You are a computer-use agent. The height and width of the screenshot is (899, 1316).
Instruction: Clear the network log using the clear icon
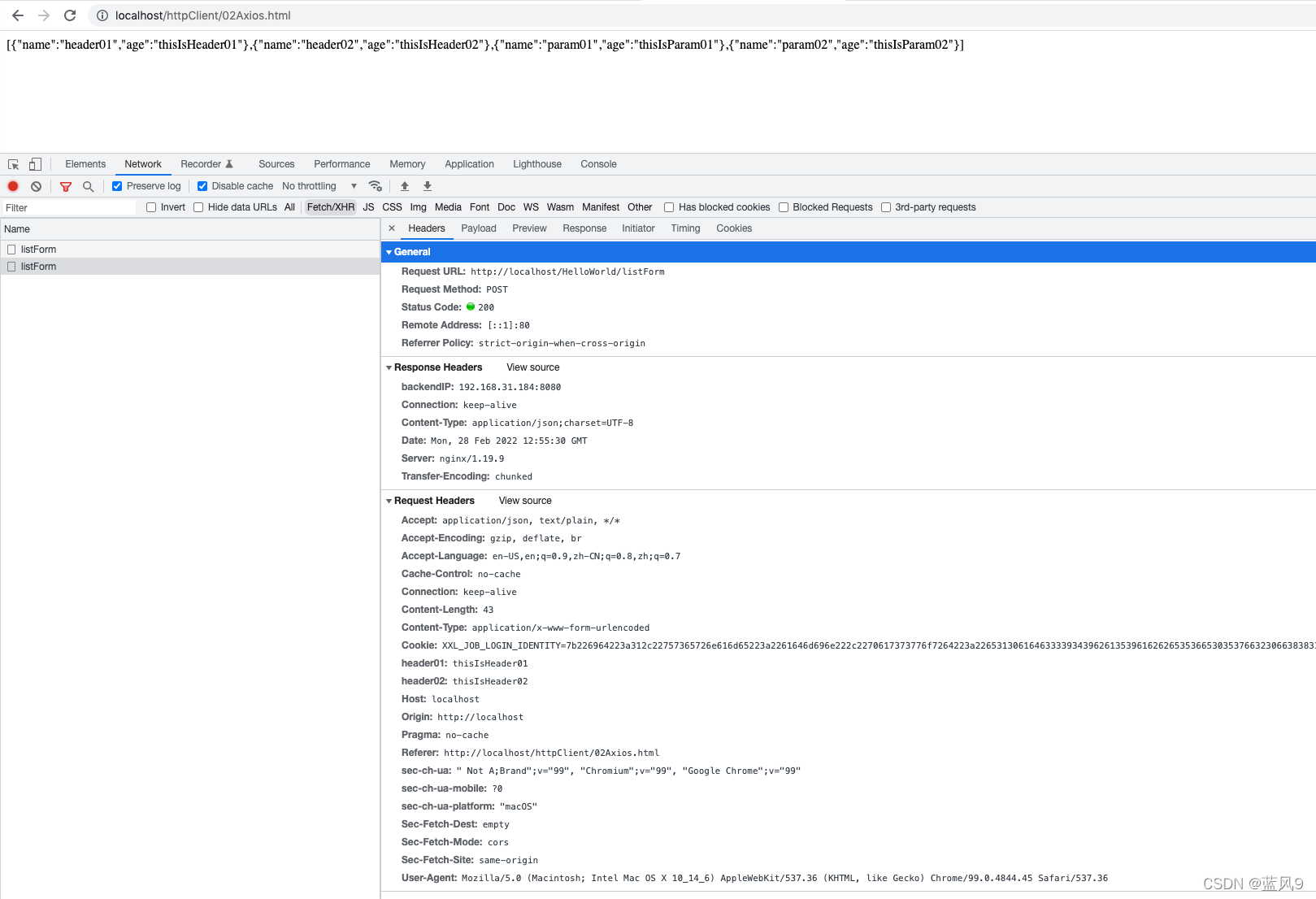pyautogui.click(x=36, y=186)
